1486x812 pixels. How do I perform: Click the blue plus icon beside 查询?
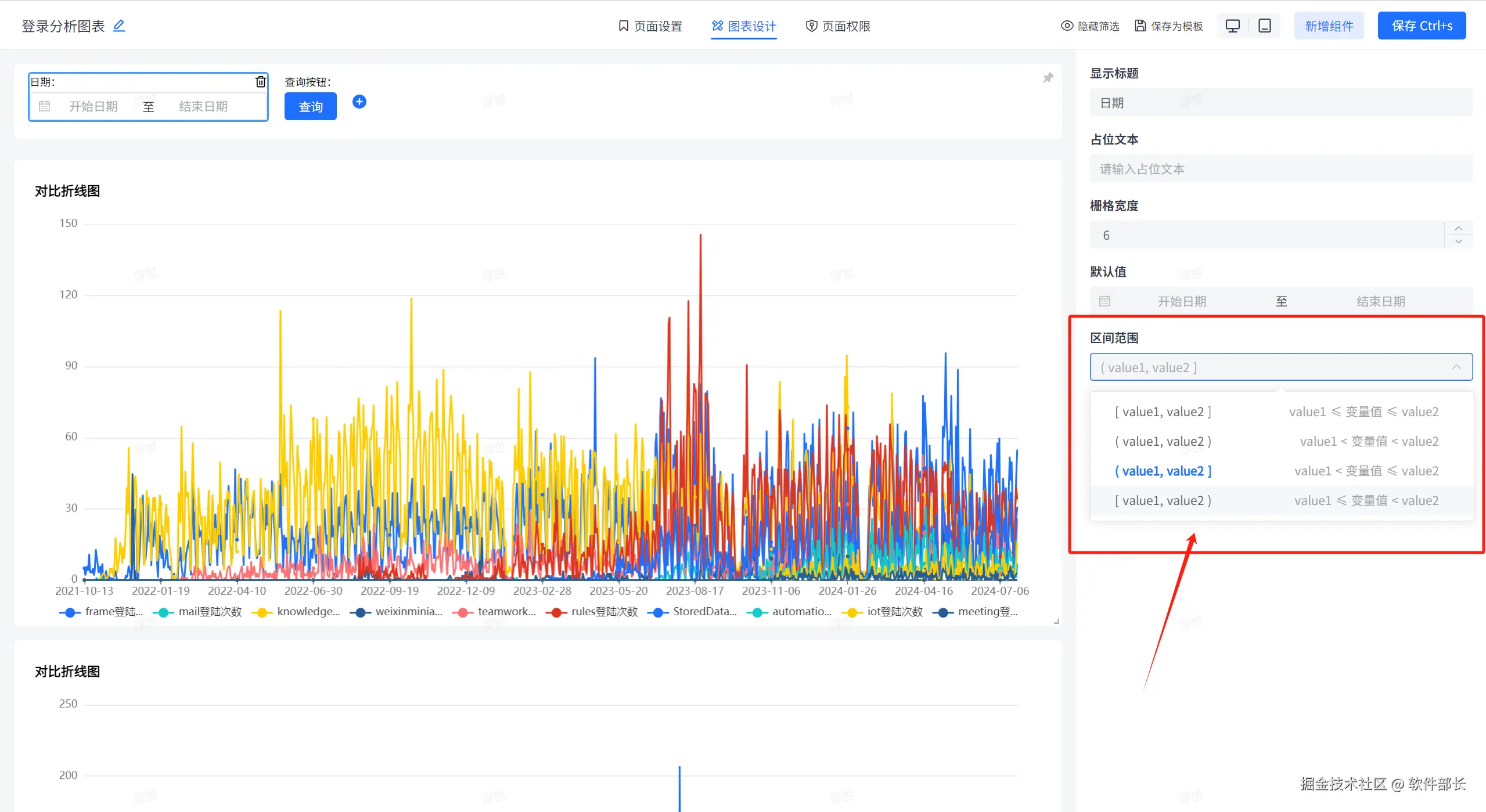pyautogui.click(x=359, y=102)
